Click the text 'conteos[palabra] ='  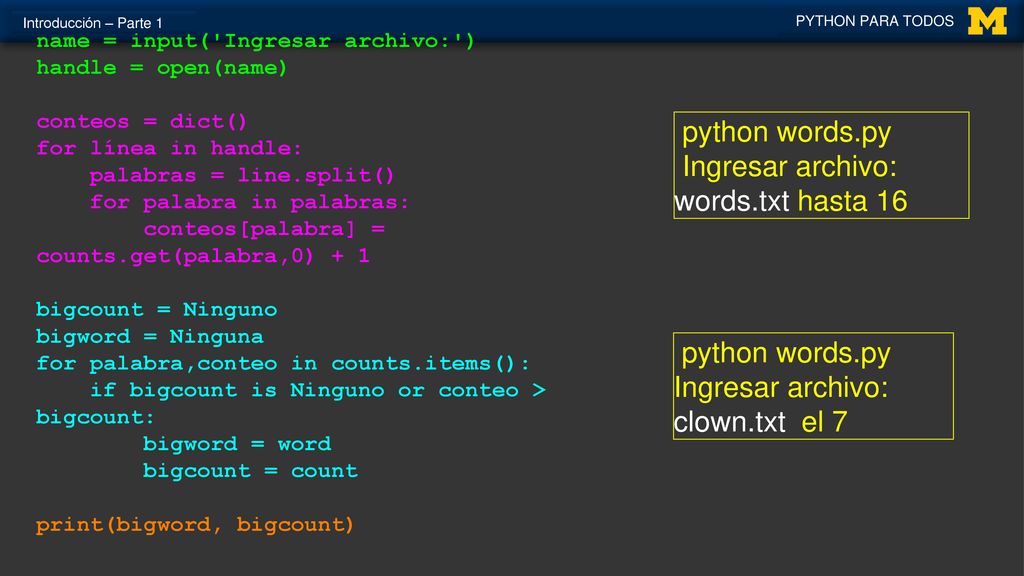pyautogui.click(x=264, y=229)
